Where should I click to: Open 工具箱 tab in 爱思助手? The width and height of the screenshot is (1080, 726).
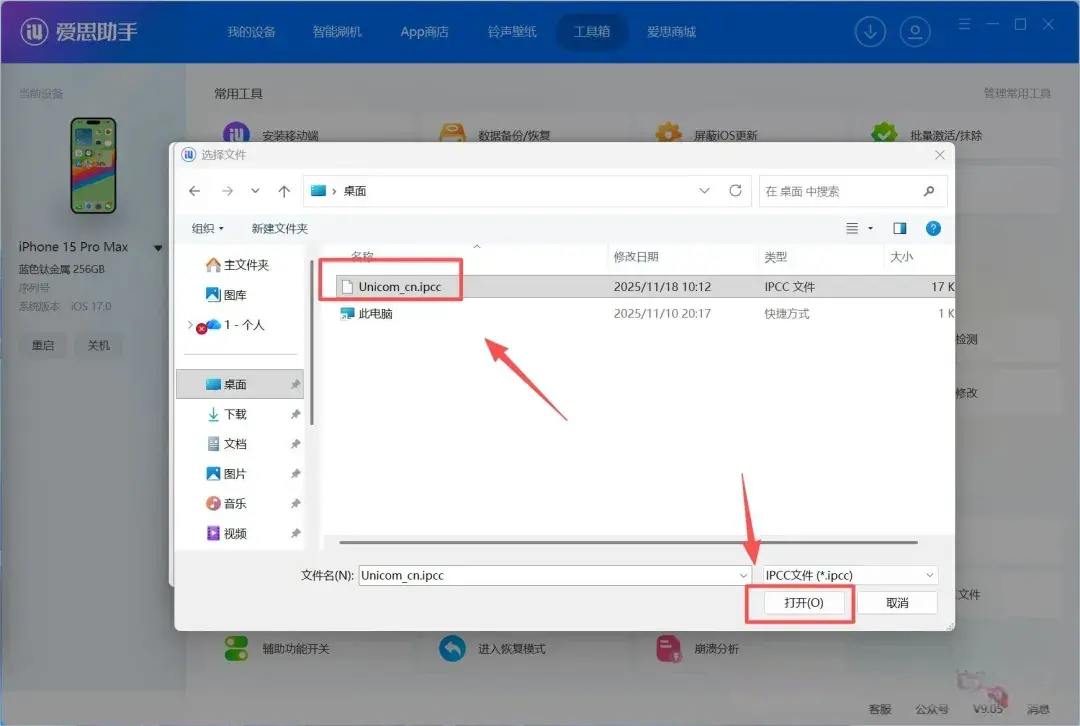pyautogui.click(x=592, y=32)
